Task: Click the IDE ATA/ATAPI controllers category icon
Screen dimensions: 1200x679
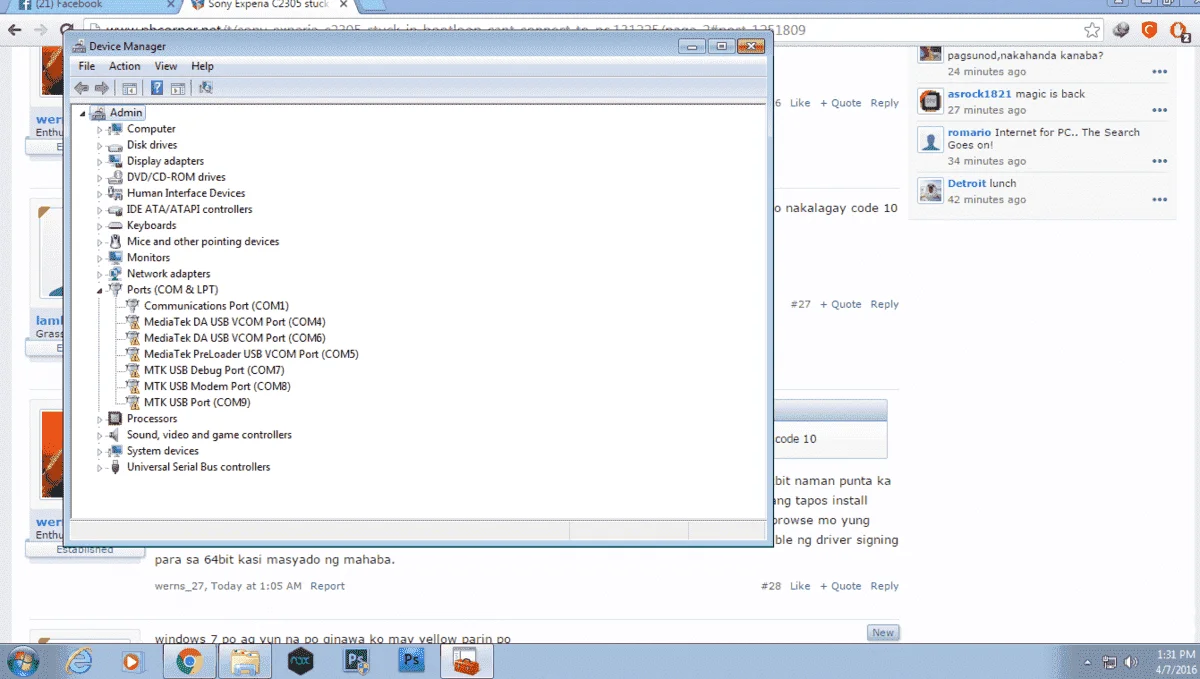Action: pos(115,209)
